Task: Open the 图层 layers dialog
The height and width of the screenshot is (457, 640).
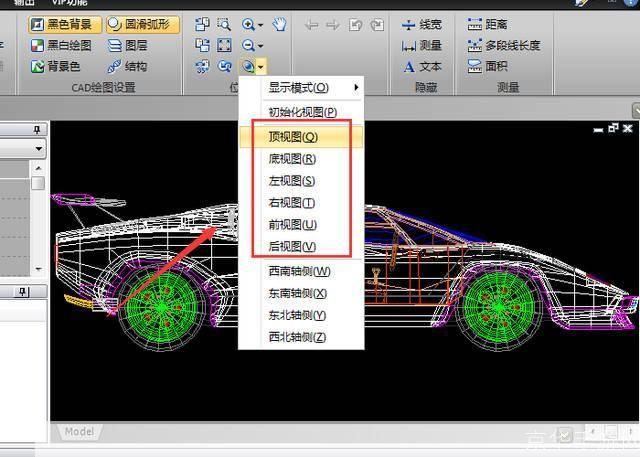Action: pos(127,45)
